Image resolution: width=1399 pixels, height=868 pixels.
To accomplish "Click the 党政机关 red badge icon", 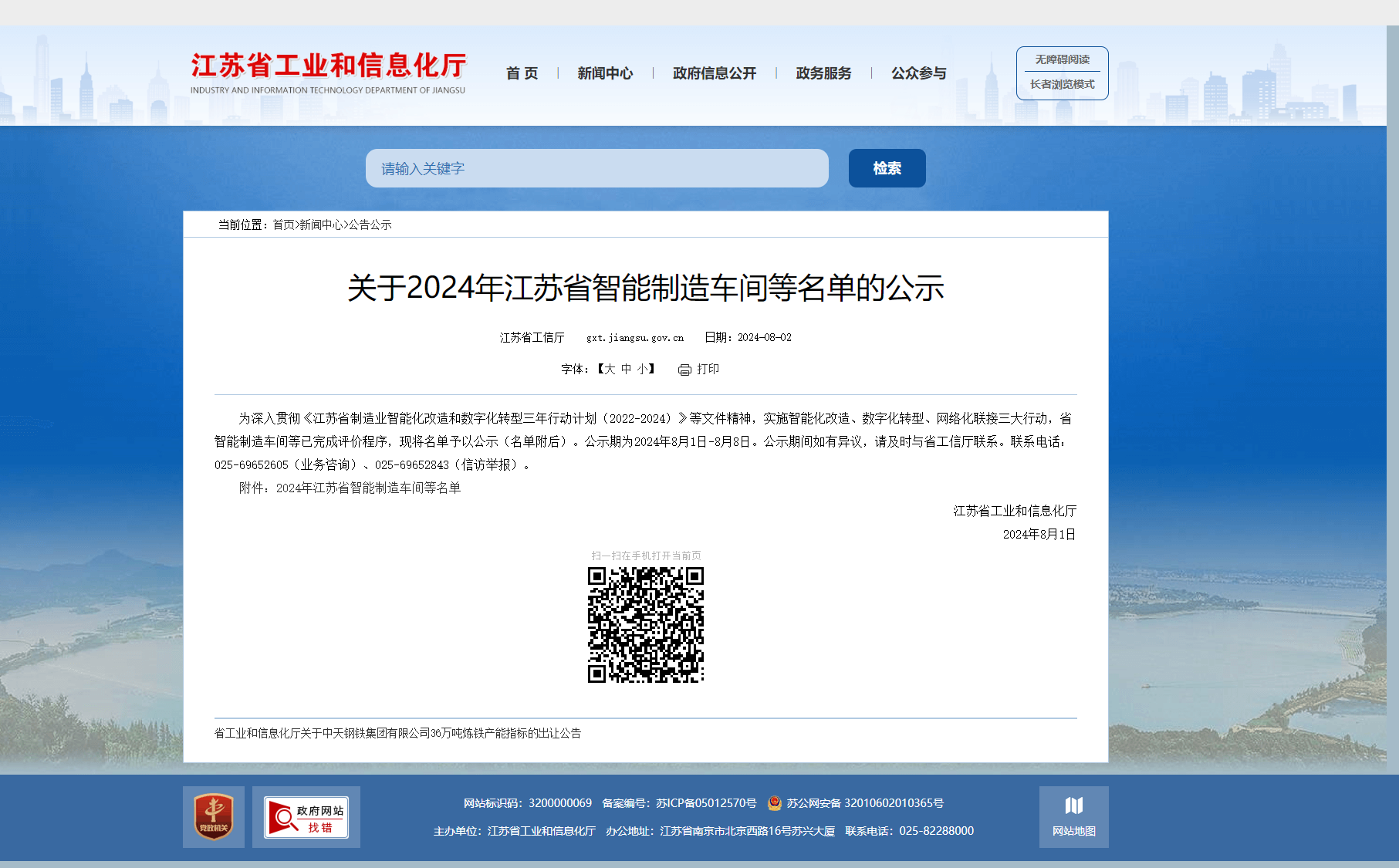I will (214, 816).
